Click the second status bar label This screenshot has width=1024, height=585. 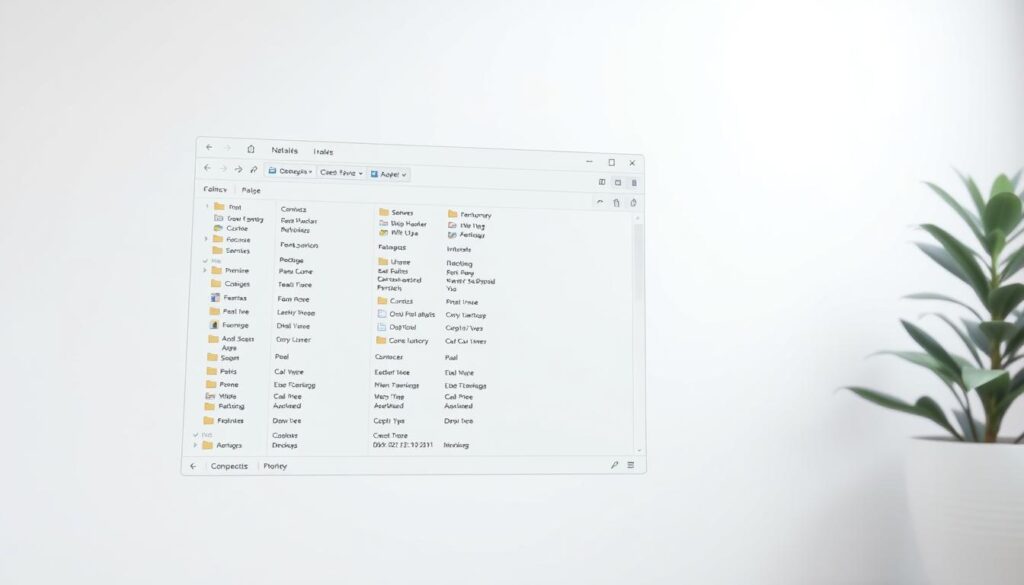click(274, 466)
